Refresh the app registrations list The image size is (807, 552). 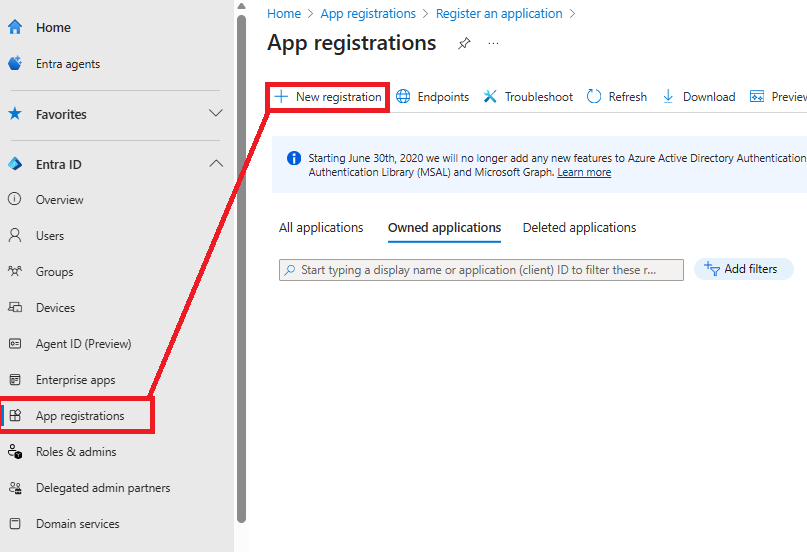617,97
